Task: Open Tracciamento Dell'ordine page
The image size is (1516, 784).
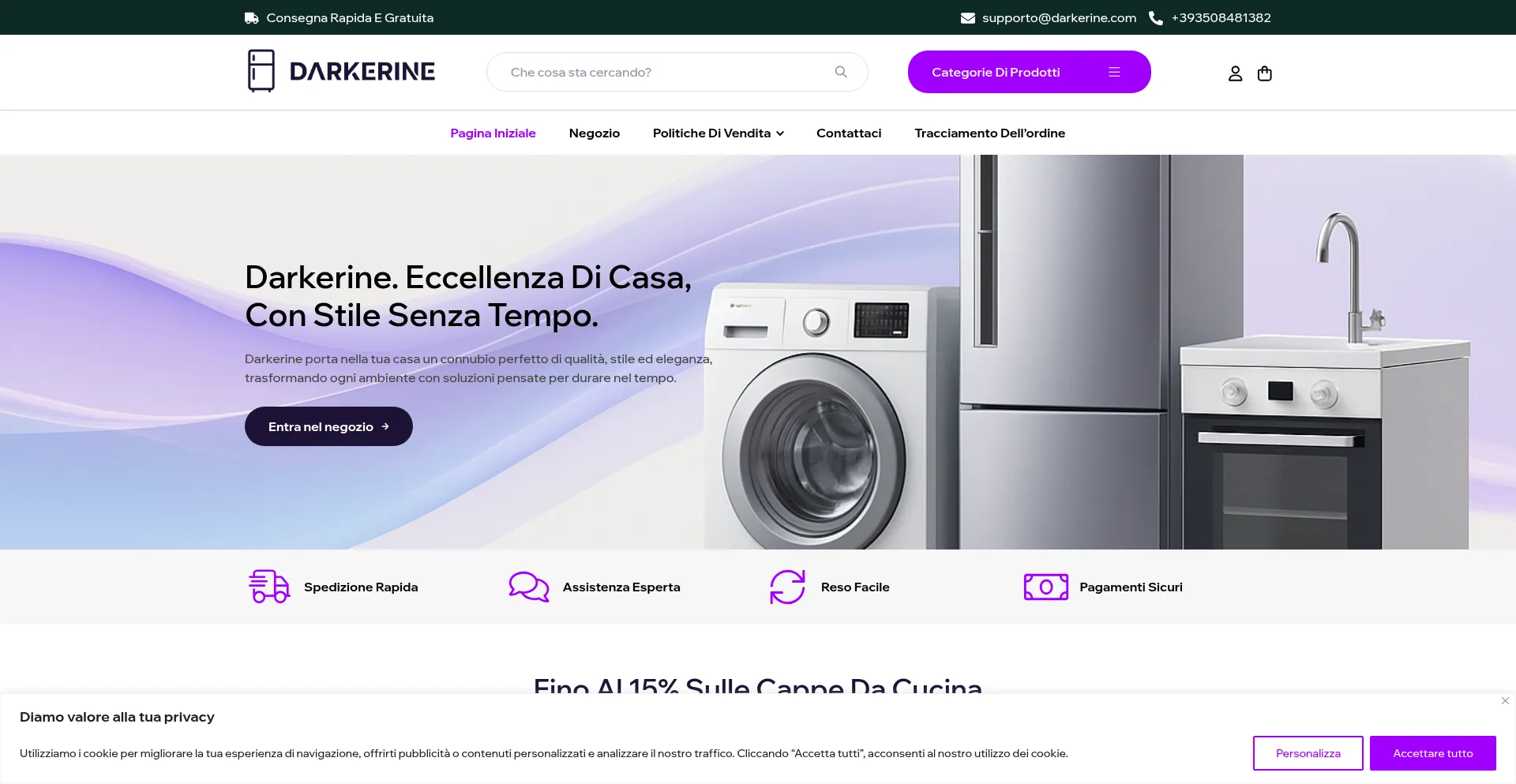Action: coord(989,133)
